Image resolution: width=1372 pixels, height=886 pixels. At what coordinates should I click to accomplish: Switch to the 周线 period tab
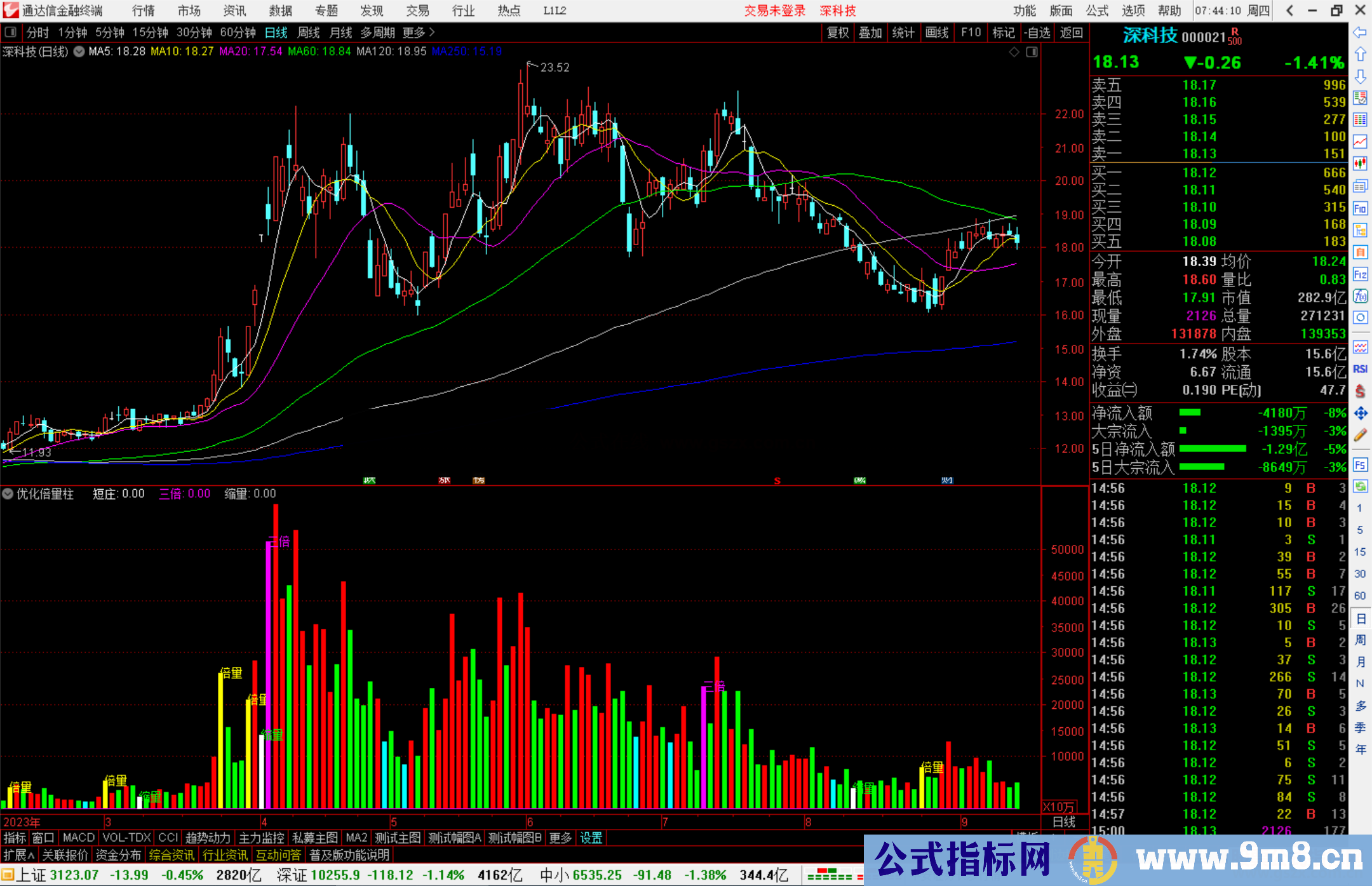(x=309, y=32)
